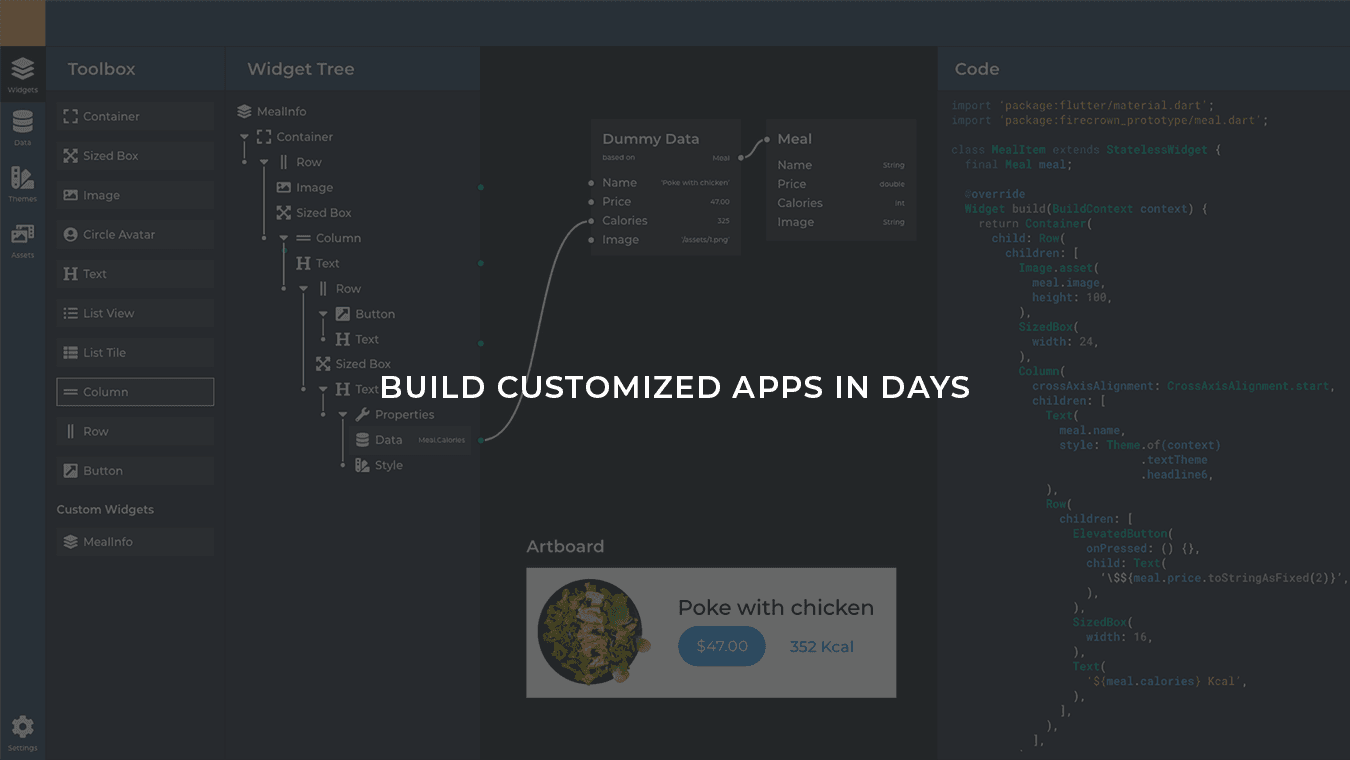Select the Image widget in Toolbox
Screen dimensions: 1350x760
(x=135, y=195)
